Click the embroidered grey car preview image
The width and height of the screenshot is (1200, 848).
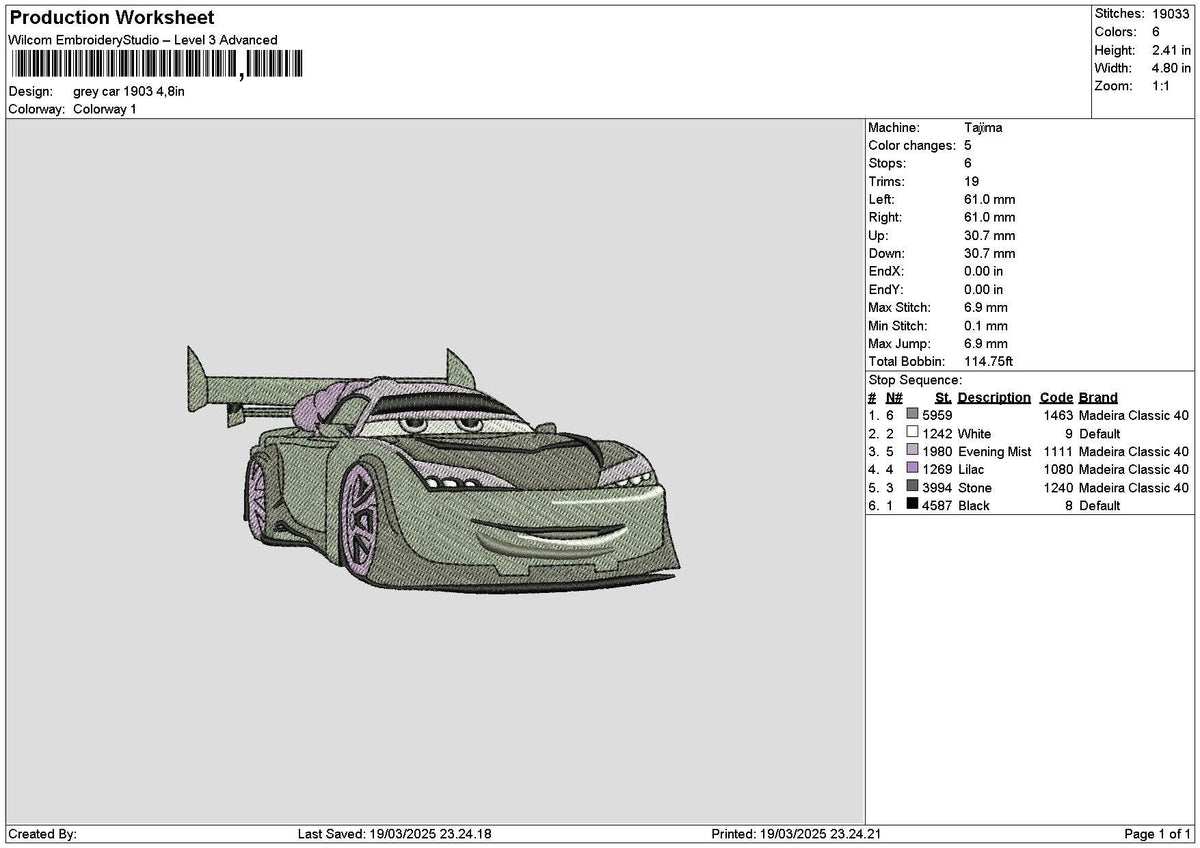[x=435, y=468]
